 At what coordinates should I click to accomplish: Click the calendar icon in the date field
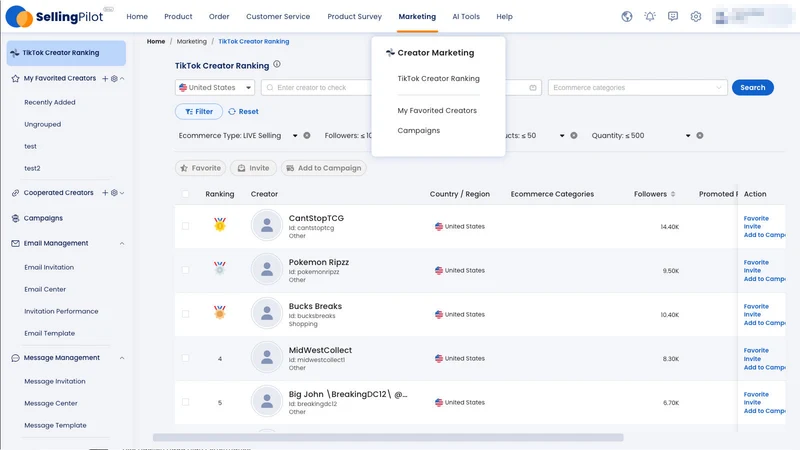coord(533,88)
